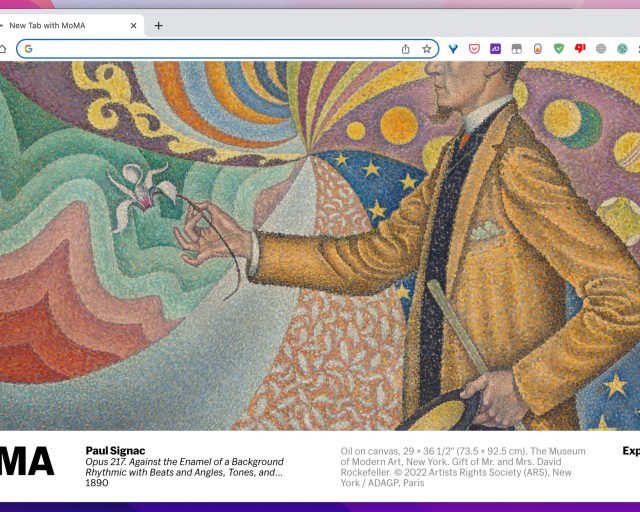Viewport: 640px width, 512px height.
Task: Click the Google logo in the address bar
Action: [x=28, y=49]
